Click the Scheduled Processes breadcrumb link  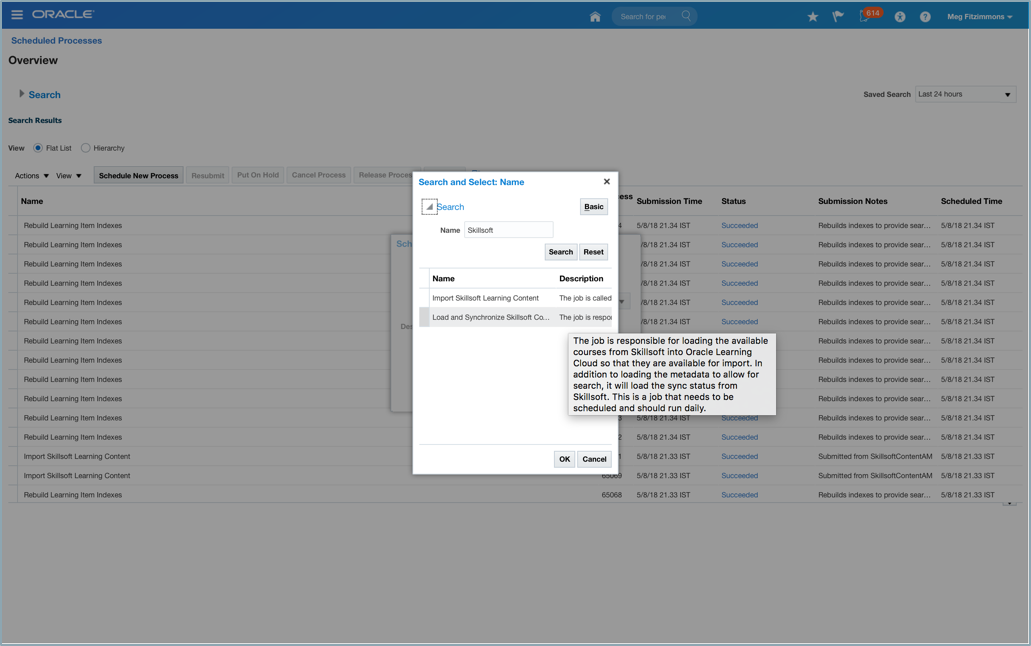pos(57,40)
